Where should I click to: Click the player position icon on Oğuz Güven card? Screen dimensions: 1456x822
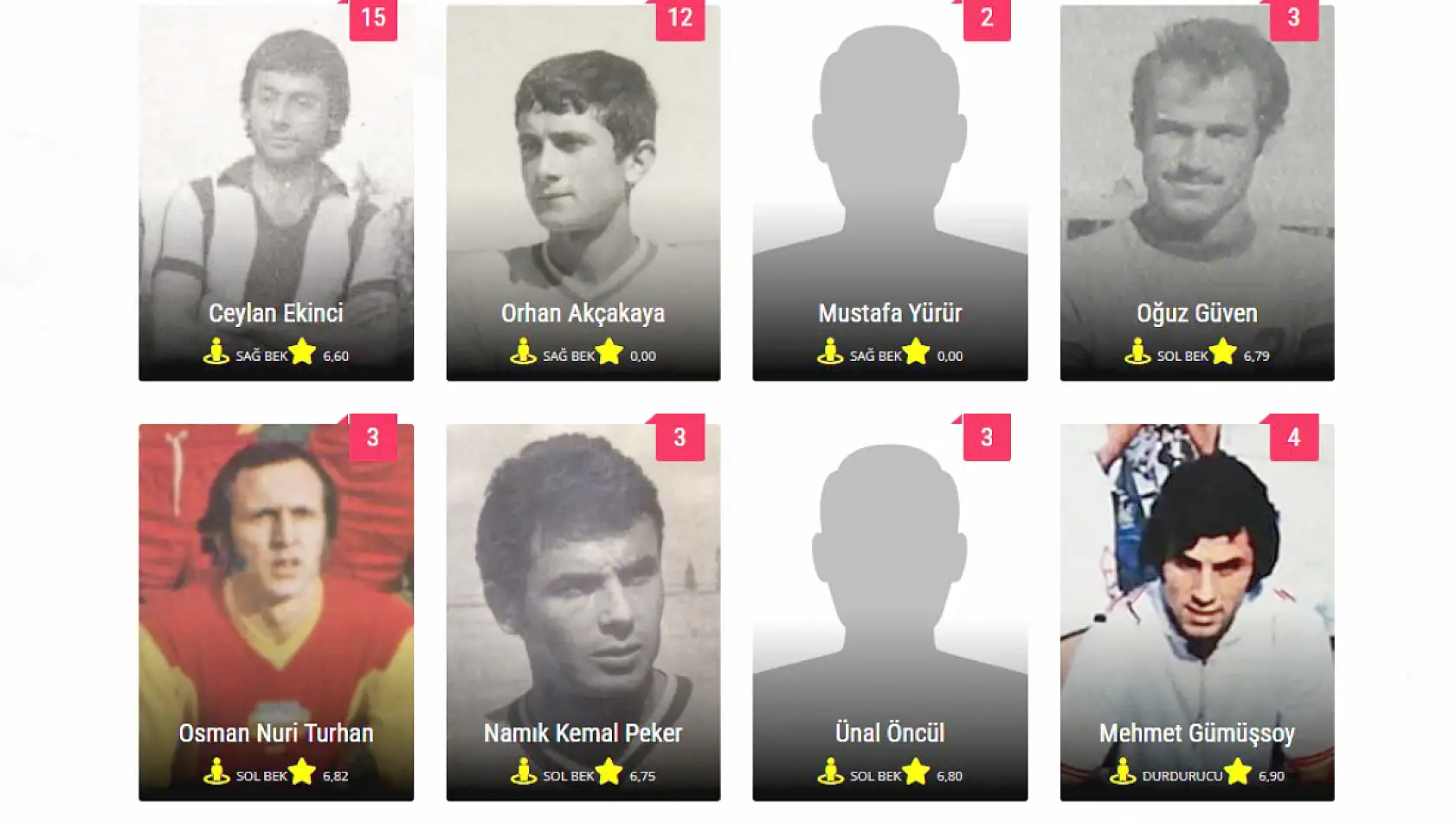pos(1137,351)
